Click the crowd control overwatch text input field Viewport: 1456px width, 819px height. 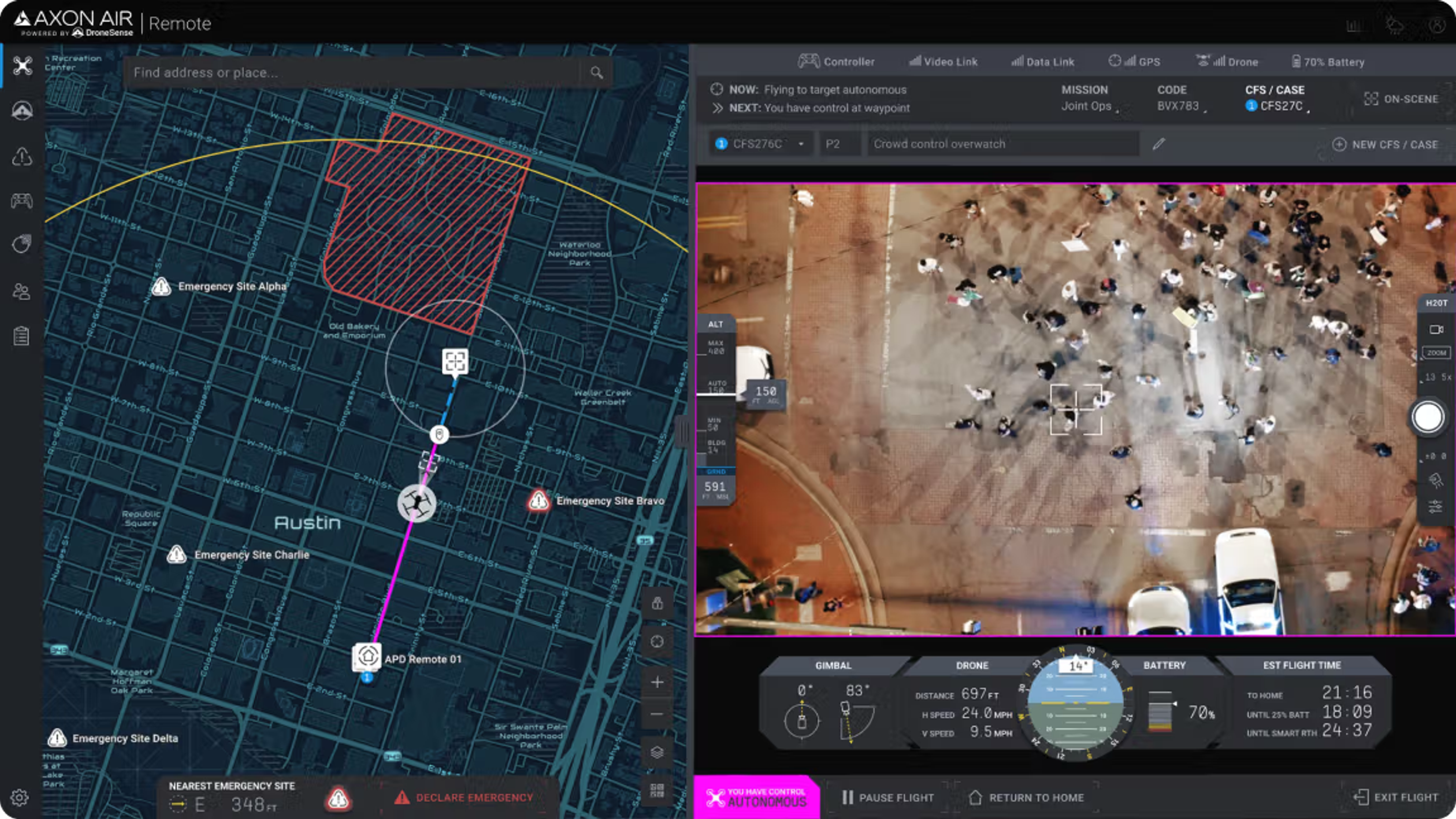[x=1001, y=143]
